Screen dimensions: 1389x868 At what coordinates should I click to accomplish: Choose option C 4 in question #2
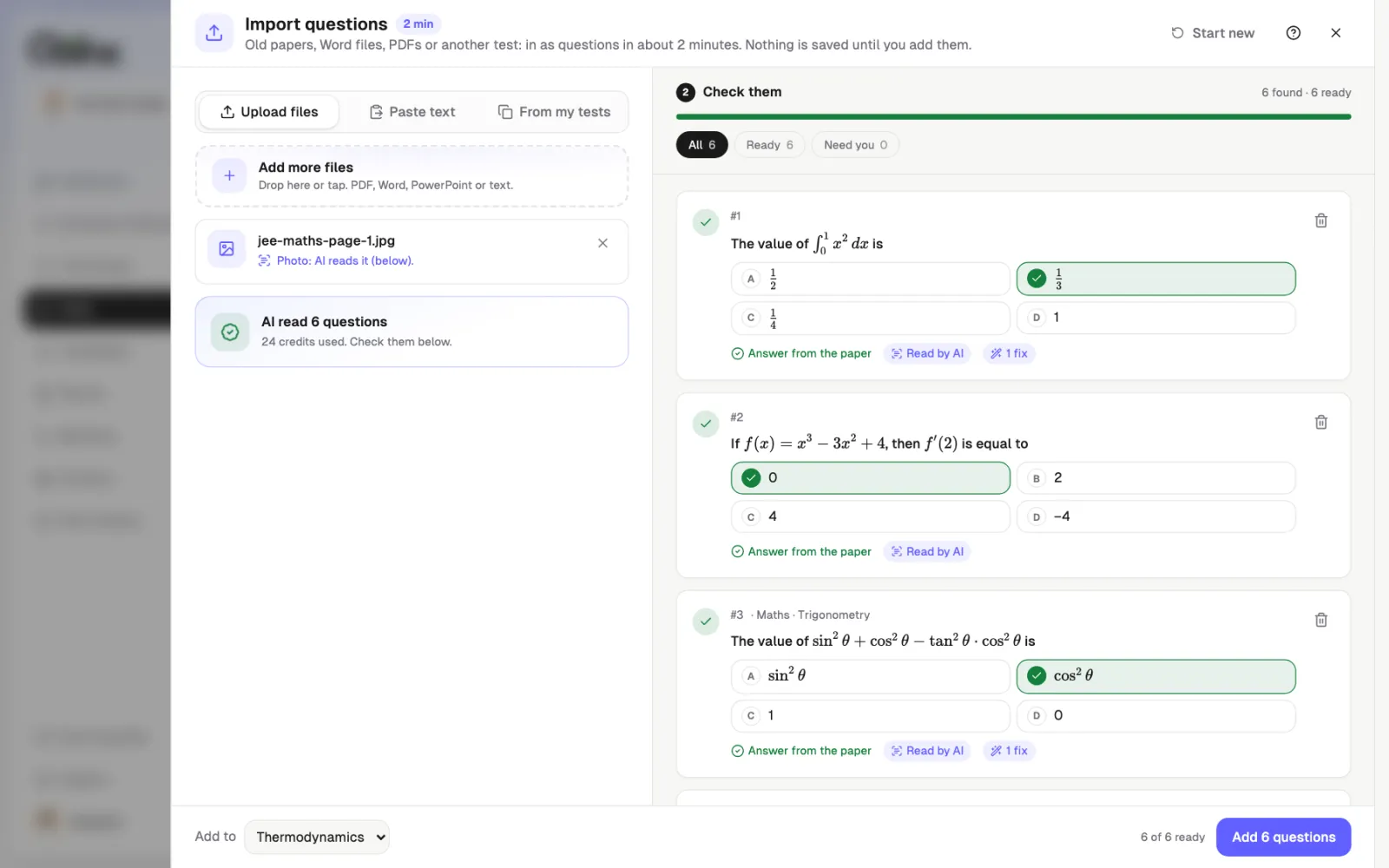coord(870,516)
